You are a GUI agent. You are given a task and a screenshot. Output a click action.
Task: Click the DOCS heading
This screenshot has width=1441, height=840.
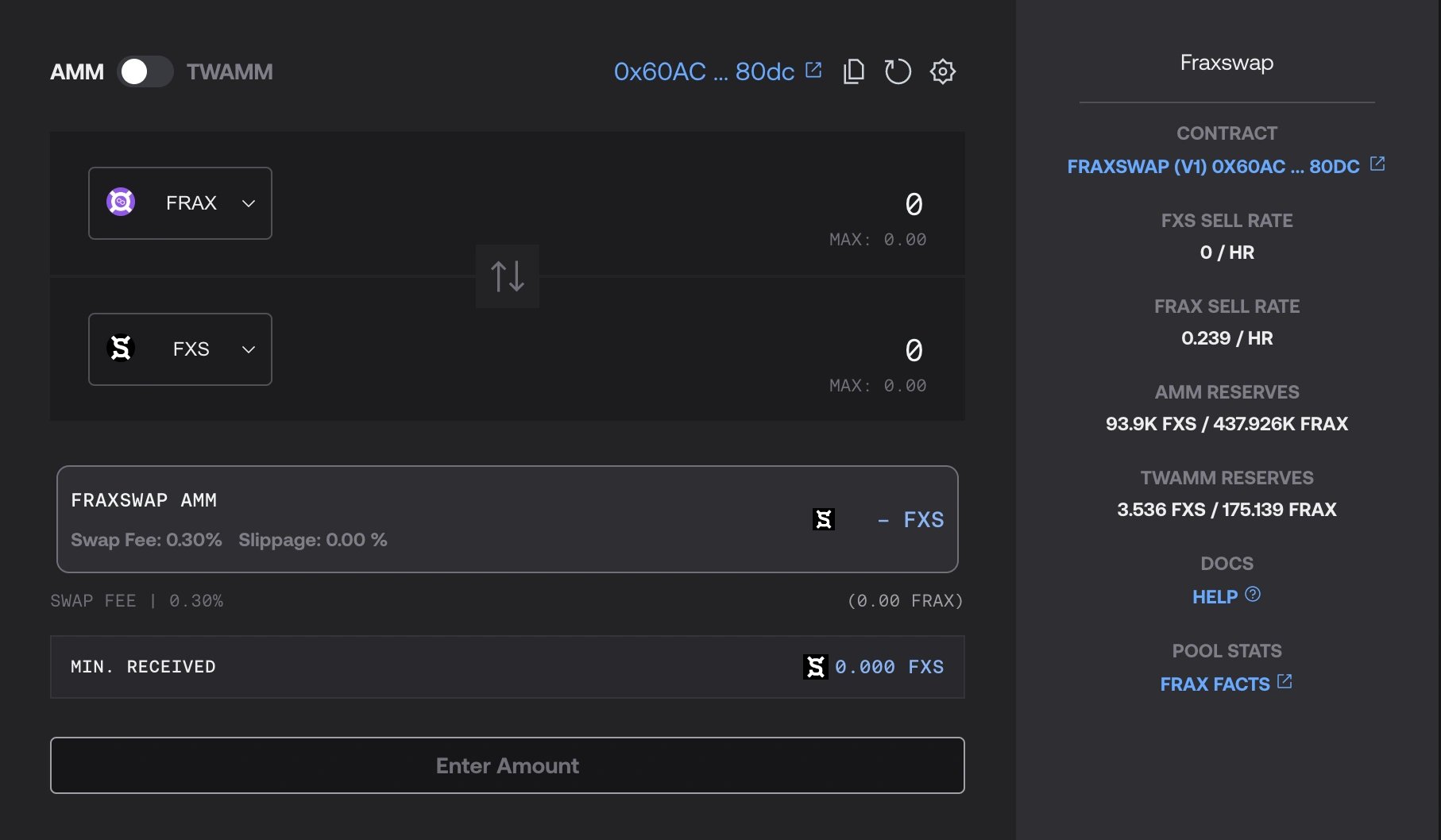(x=1227, y=564)
